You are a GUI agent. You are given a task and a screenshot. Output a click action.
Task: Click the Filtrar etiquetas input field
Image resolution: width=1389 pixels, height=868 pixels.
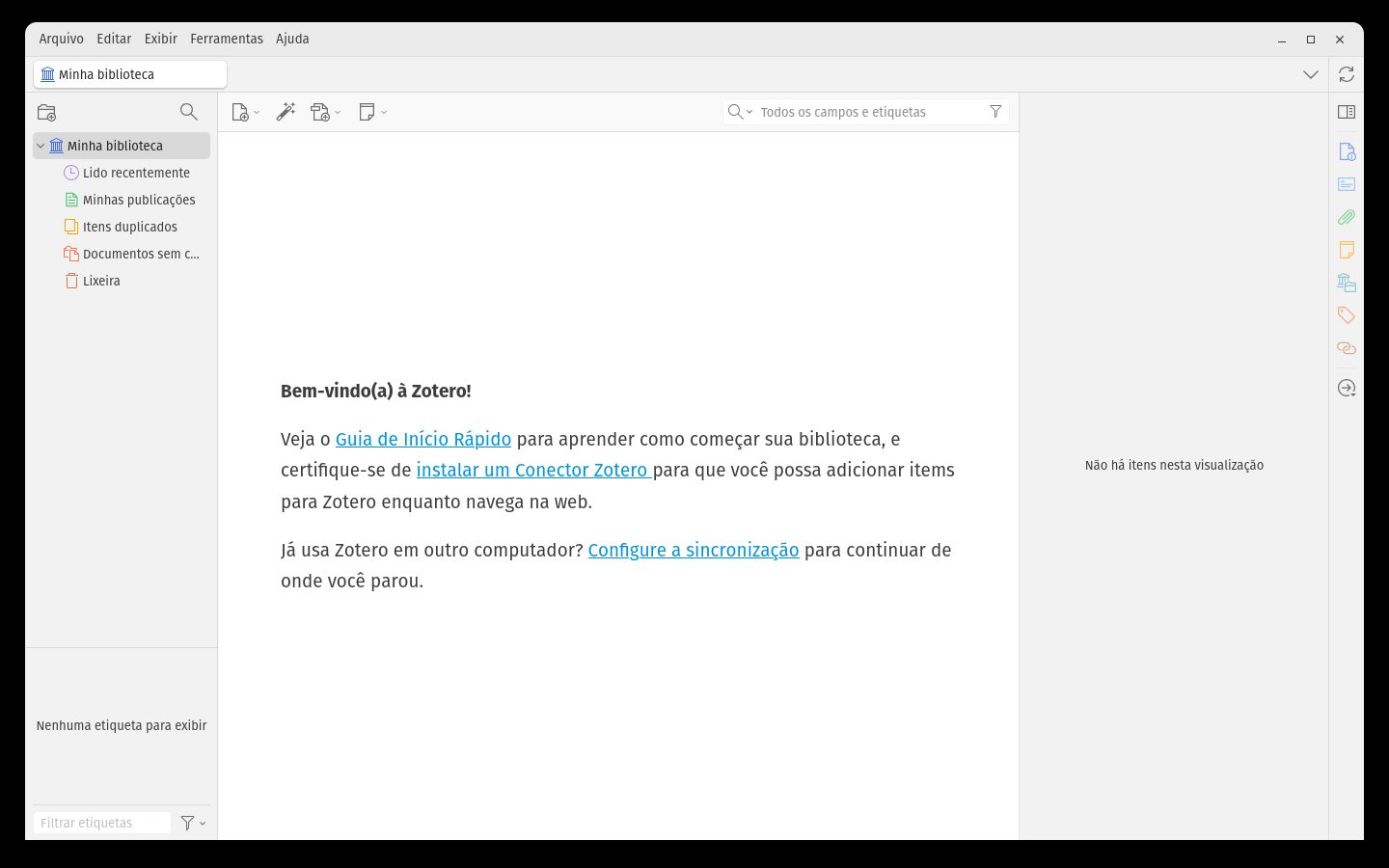(x=102, y=823)
